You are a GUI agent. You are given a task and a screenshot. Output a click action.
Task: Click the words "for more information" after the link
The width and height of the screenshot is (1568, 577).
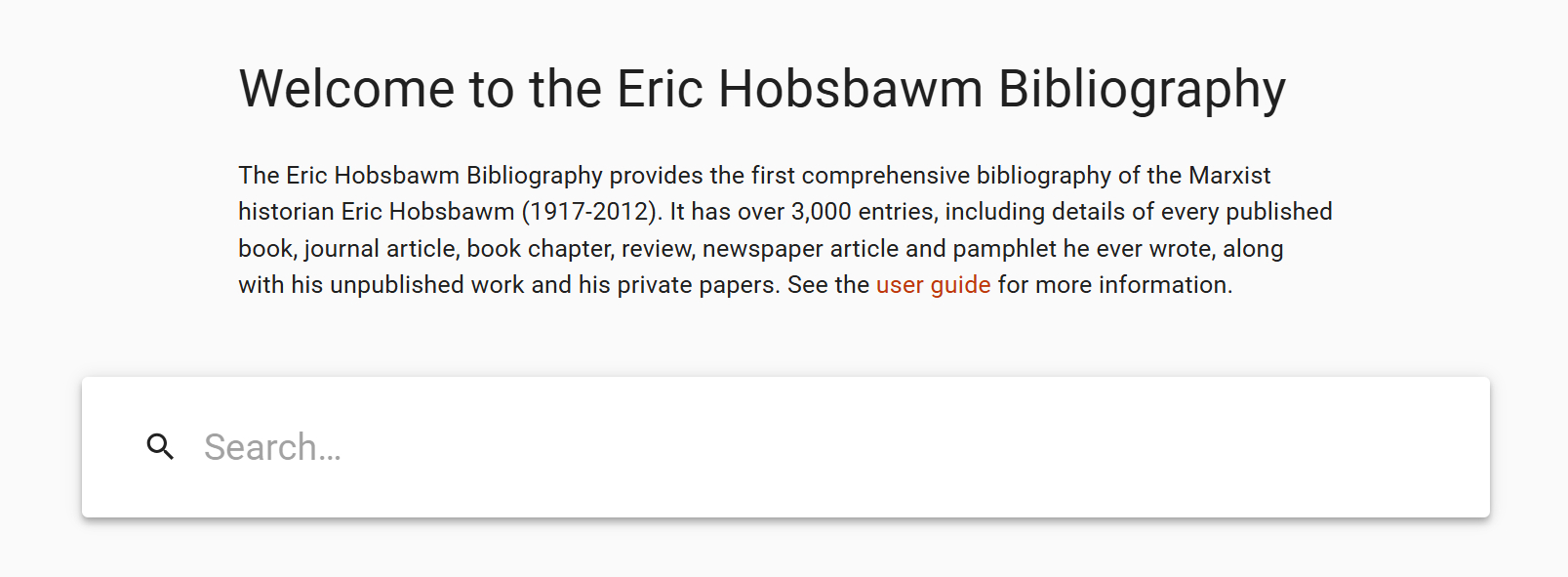click(x=1113, y=285)
